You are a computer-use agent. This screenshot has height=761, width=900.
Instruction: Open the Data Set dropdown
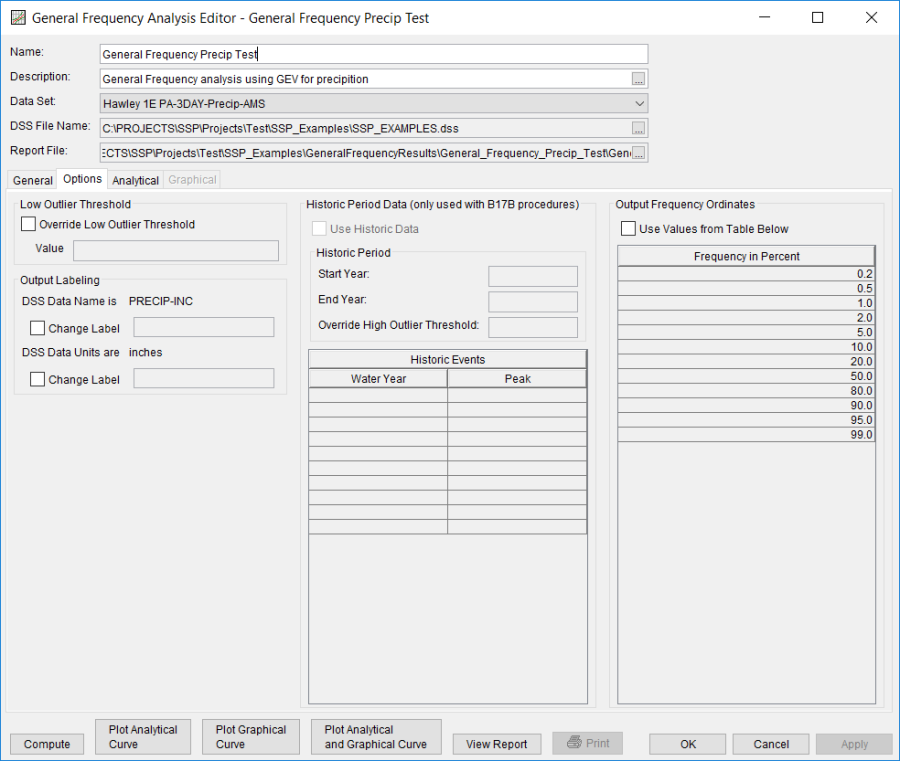coord(639,103)
